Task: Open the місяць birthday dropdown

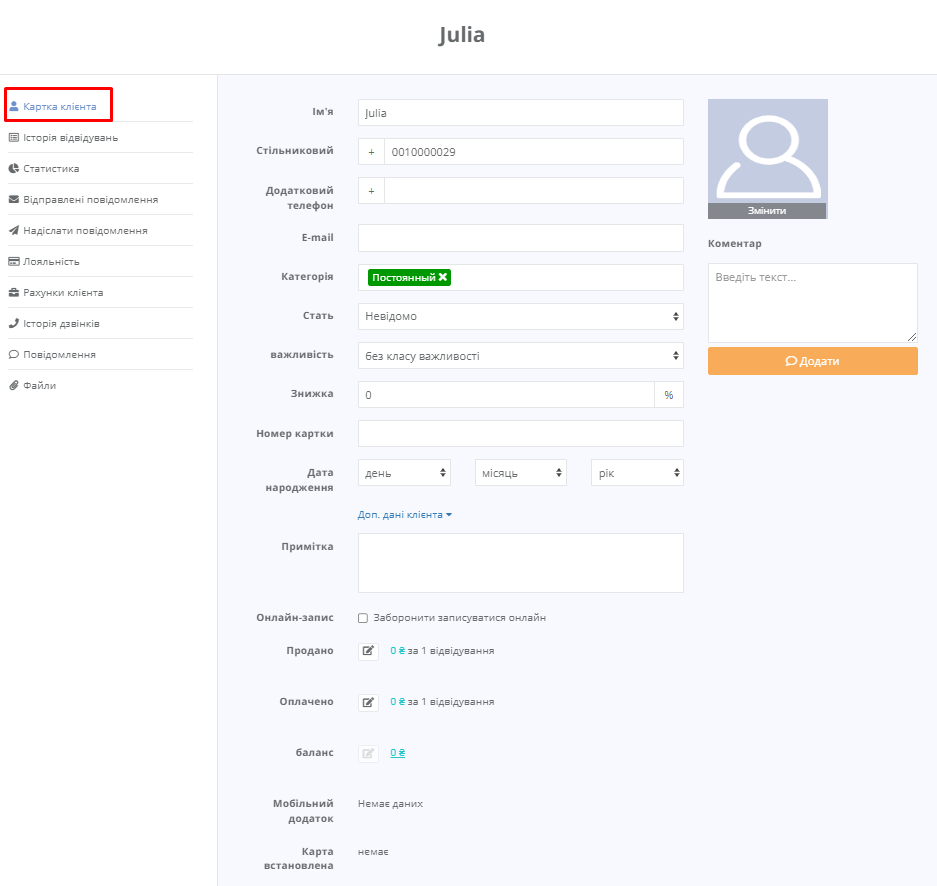Action: [520, 473]
